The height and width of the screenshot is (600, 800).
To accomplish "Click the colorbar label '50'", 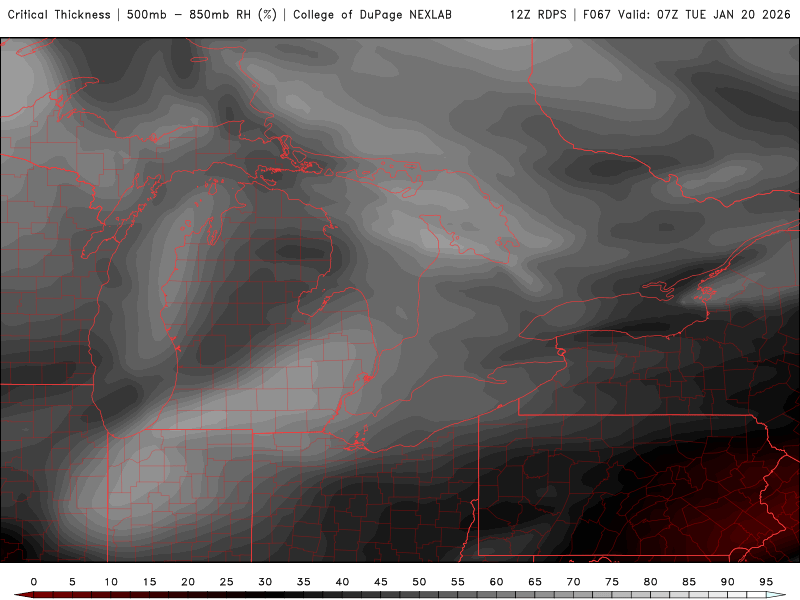I will tap(419, 582).
